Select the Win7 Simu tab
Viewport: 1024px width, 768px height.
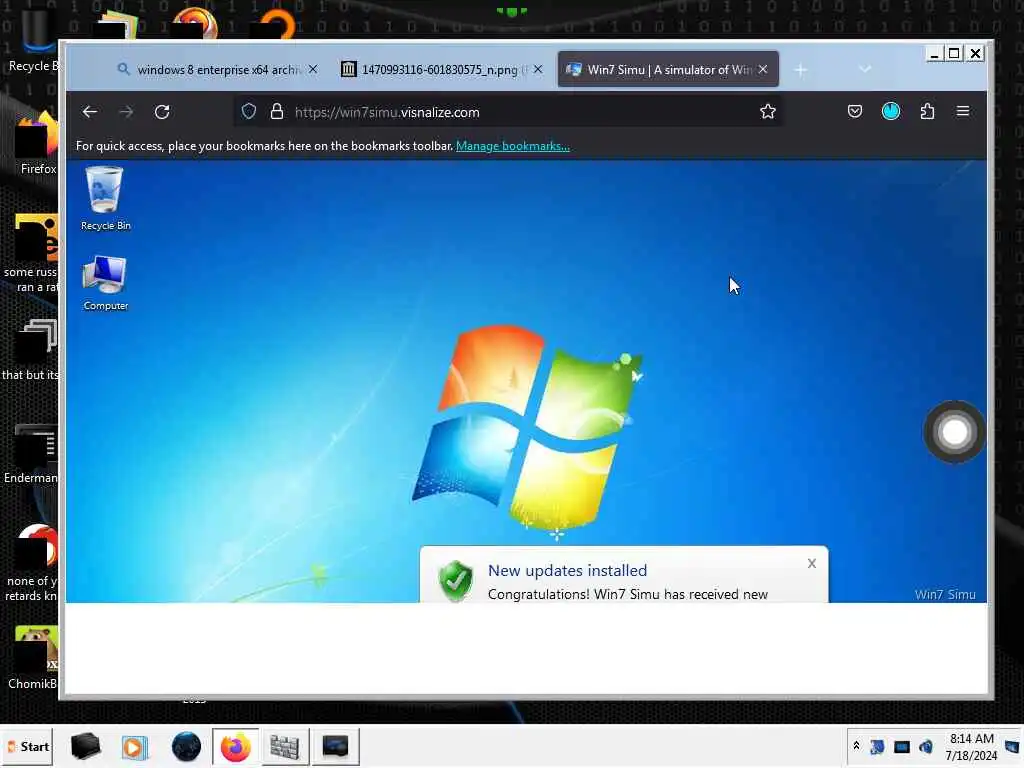[667, 69]
